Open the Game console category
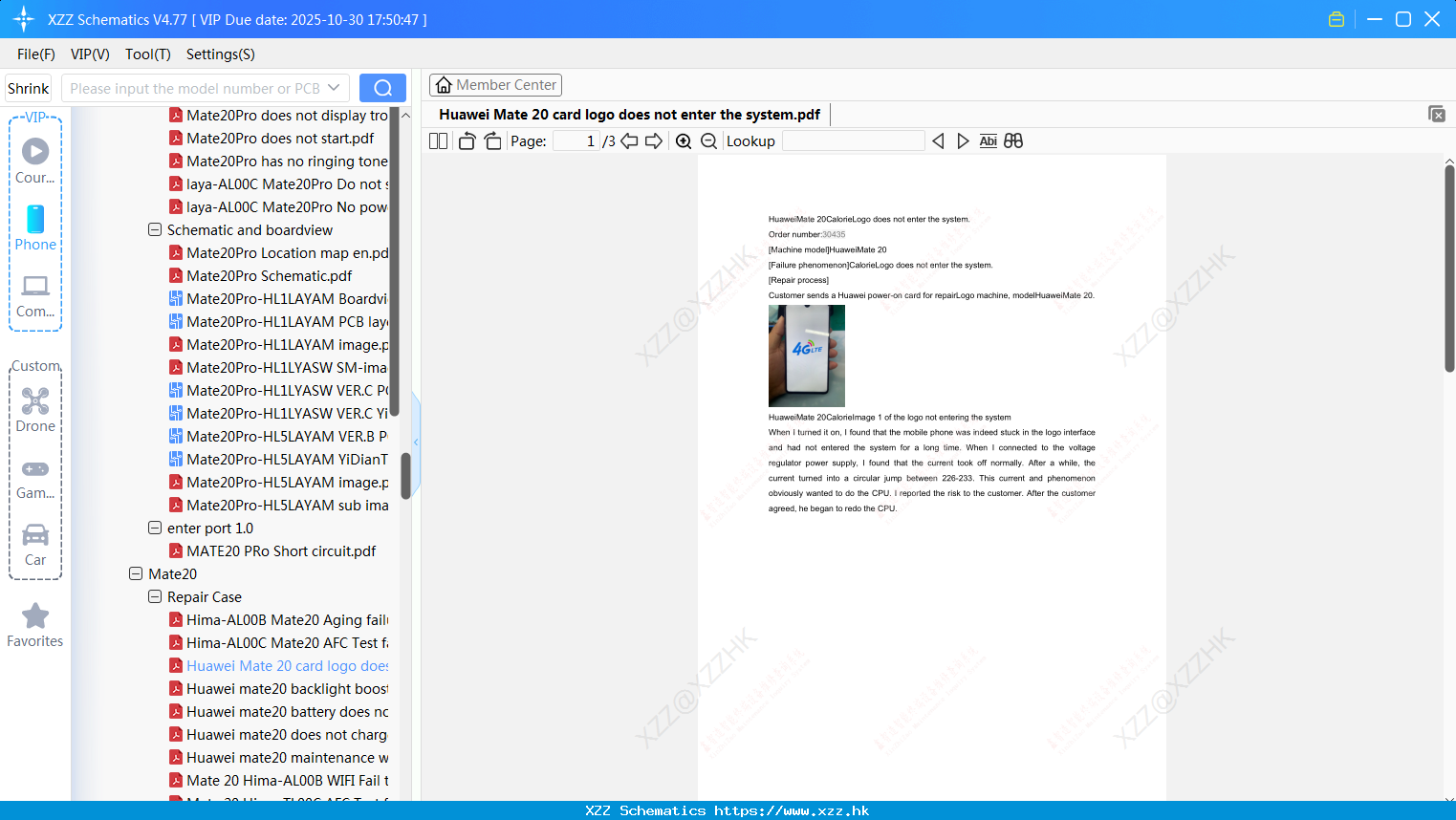Viewport: 1456px width, 820px height. [x=35, y=479]
